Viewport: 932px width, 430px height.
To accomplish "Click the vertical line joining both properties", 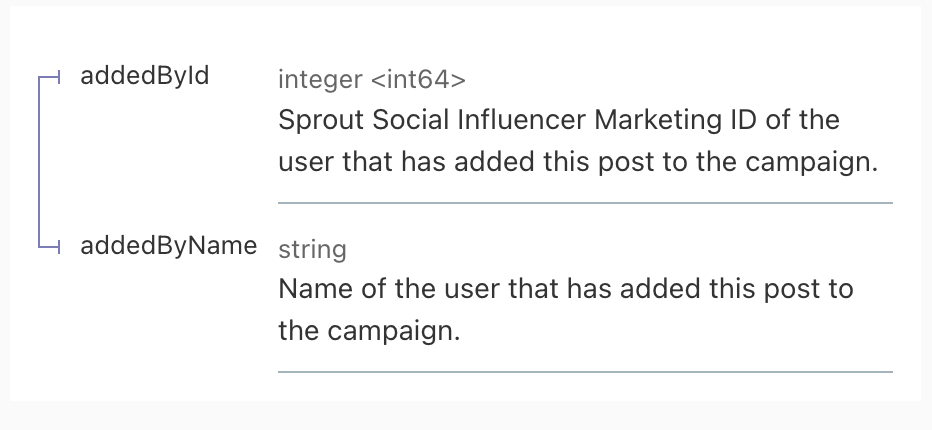I will tap(39, 160).
